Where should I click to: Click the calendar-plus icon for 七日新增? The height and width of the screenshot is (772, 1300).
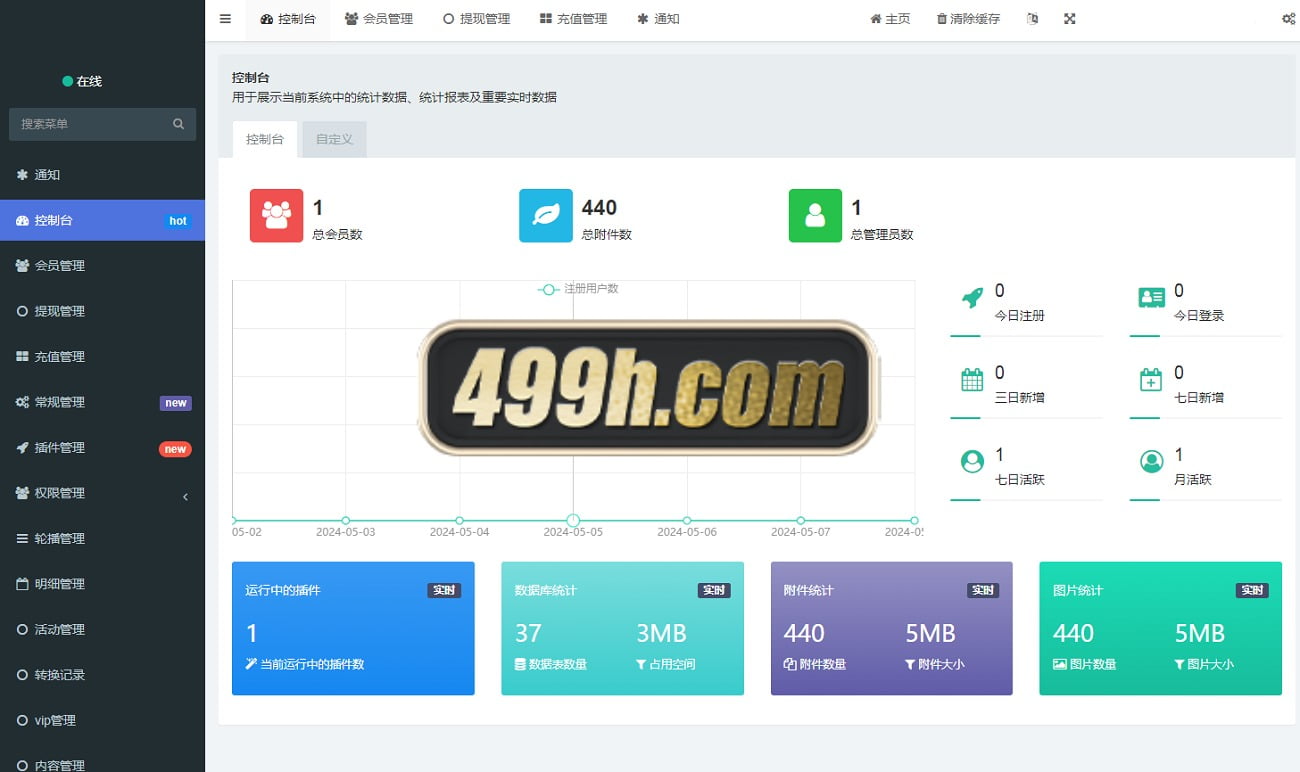tap(1151, 380)
